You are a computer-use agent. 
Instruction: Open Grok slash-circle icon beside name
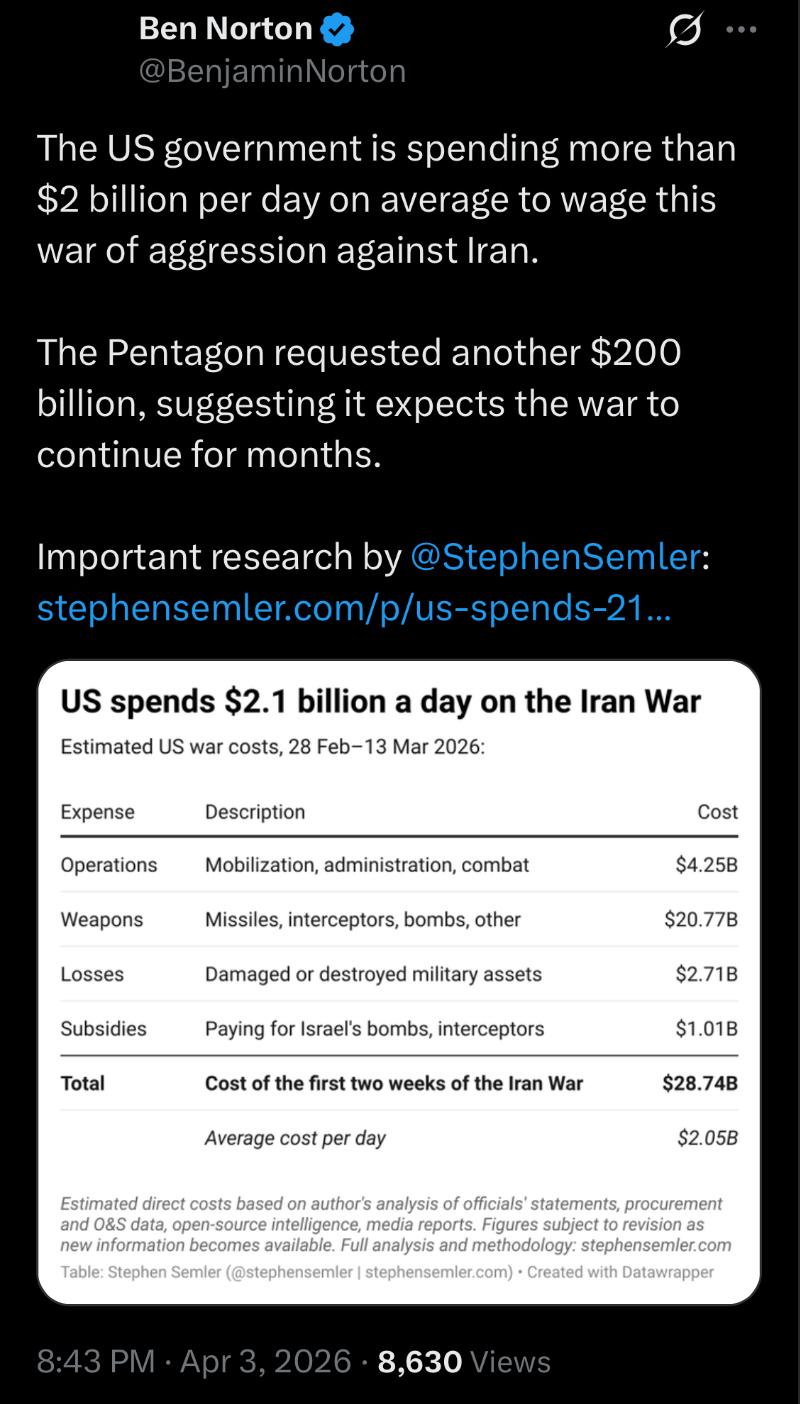pos(685,30)
